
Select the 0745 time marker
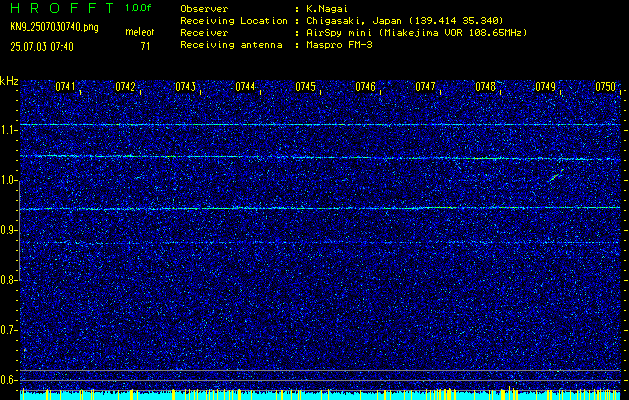click(x=305, y=87)
